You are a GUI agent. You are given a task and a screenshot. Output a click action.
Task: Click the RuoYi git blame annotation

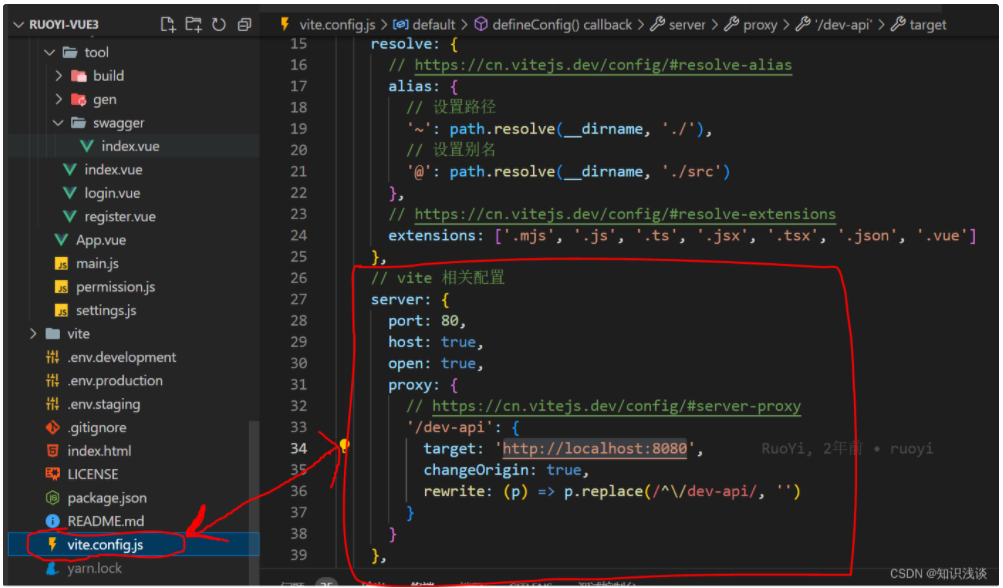[847, 449]
